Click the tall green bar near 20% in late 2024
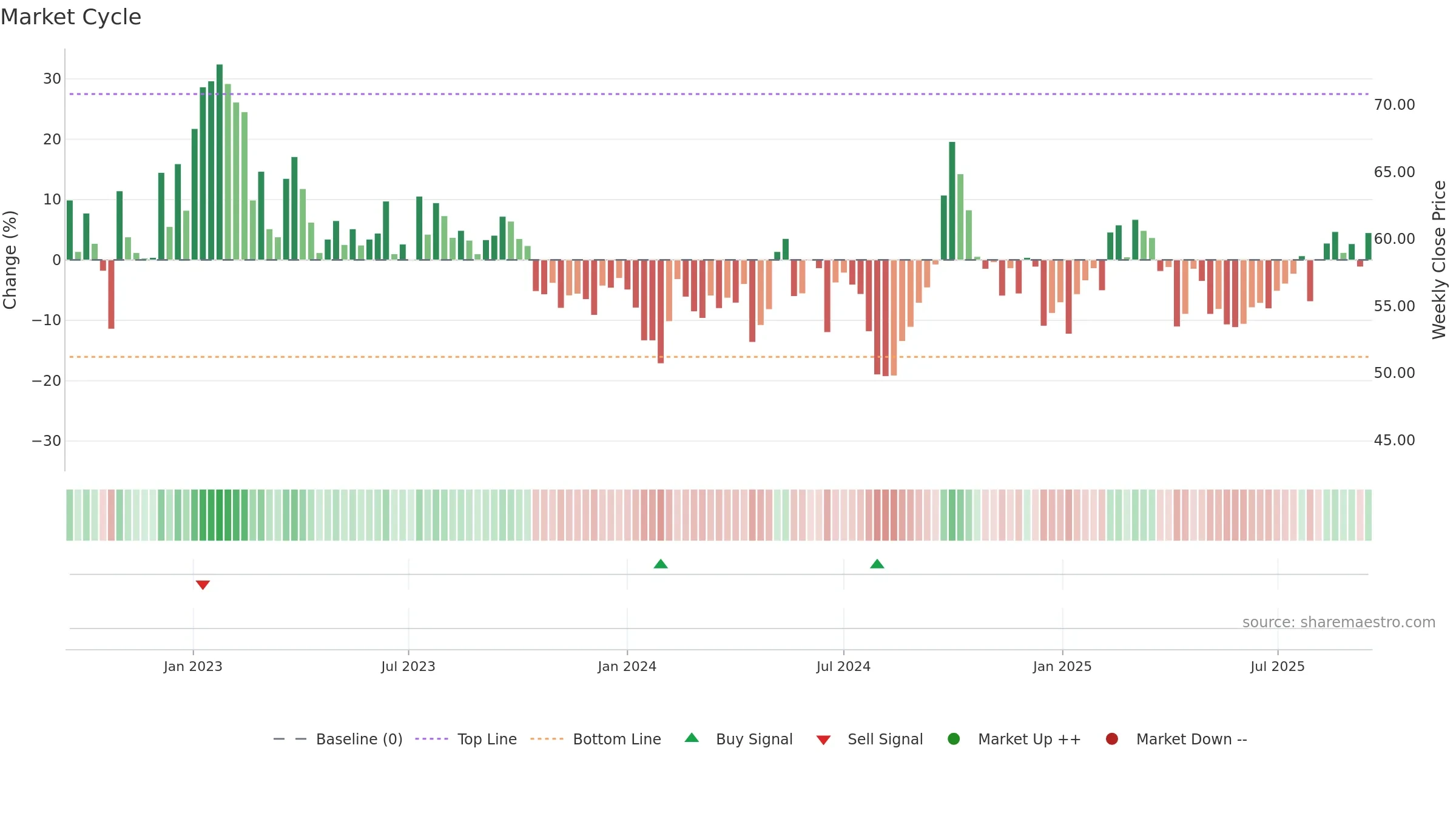Viewport: 1456px width, 819px height. point(952,201)
